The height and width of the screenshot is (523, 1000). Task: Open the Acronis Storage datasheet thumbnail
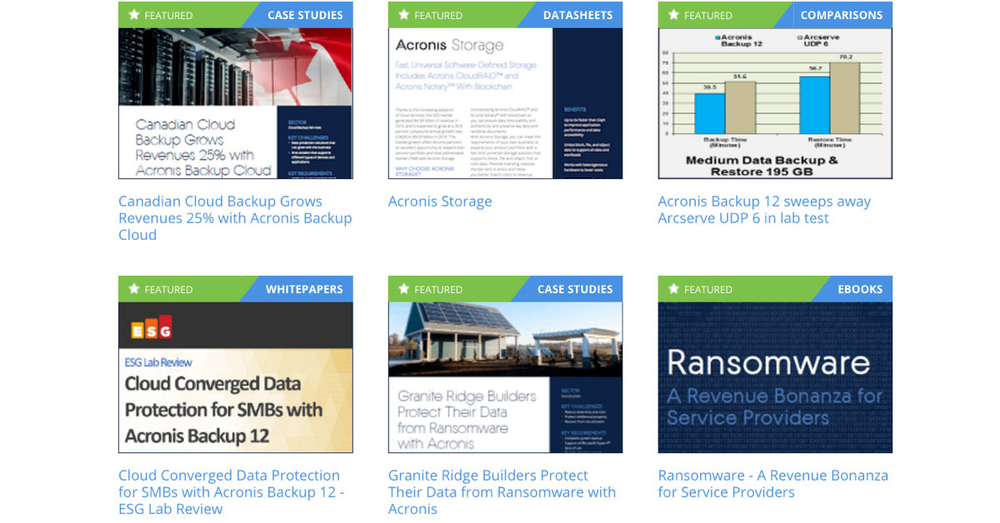[505, 103]
